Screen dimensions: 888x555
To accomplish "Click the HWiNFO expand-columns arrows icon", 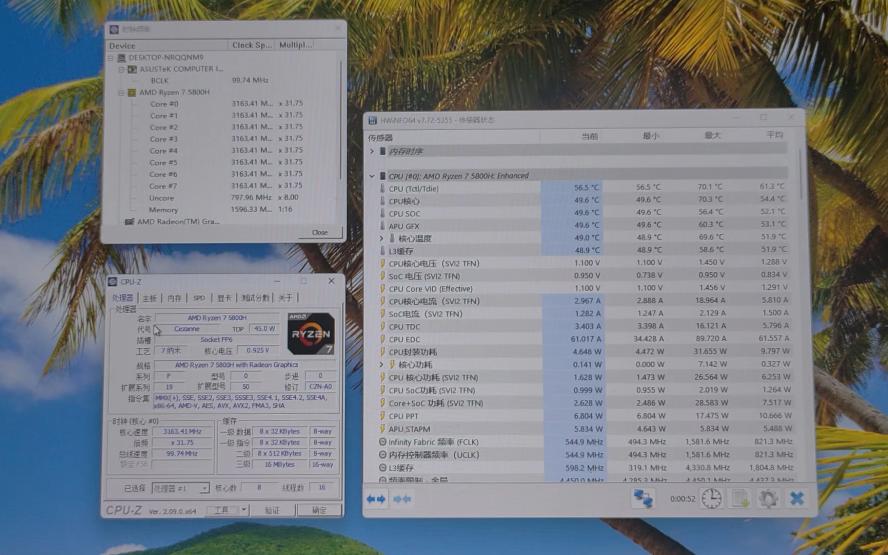I will coord(375,499).
